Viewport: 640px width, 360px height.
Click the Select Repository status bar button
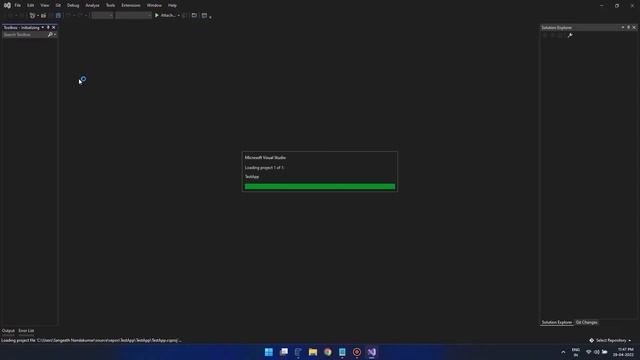(610, 340)
